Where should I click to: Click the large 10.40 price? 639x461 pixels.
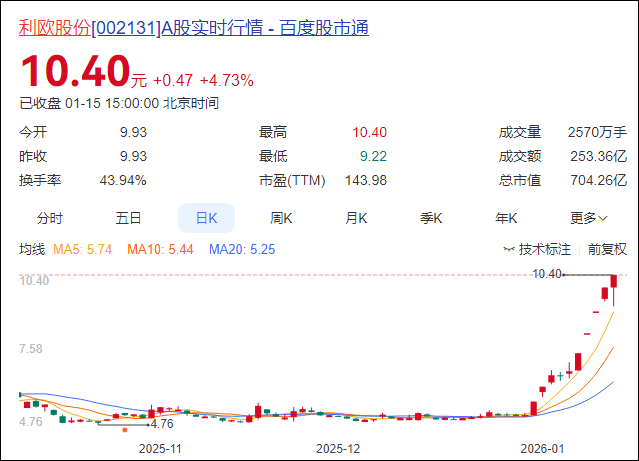coord(75,71)
